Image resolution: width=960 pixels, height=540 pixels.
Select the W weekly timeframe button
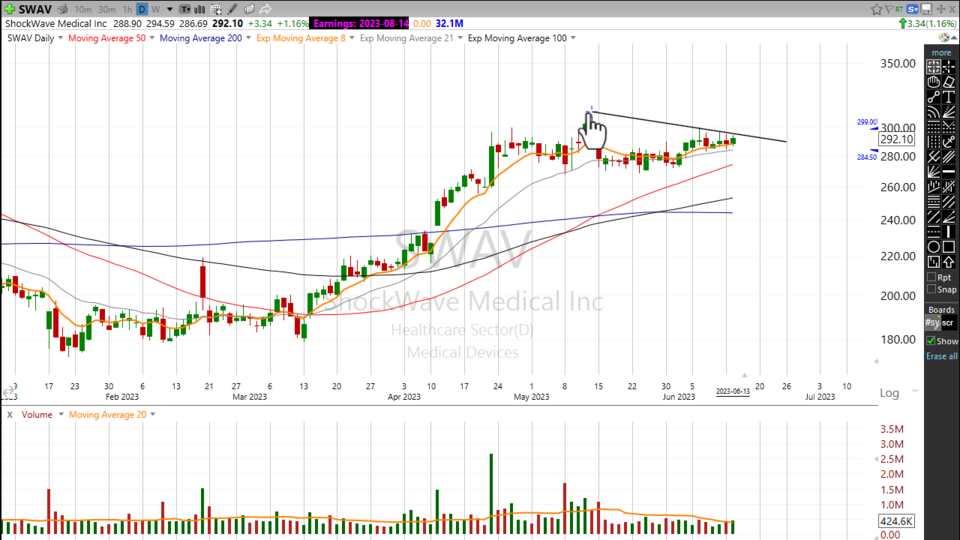[156, 9]
